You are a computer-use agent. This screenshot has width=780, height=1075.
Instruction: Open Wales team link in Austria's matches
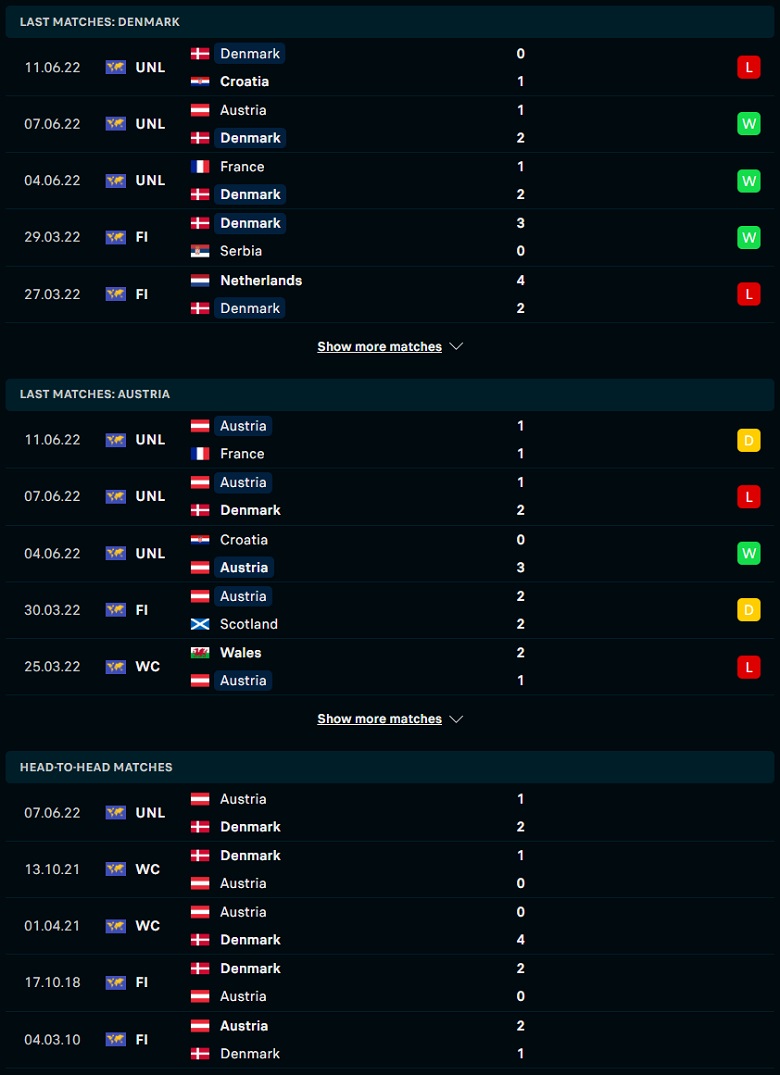pyautogui.click(x=241, y=653)
